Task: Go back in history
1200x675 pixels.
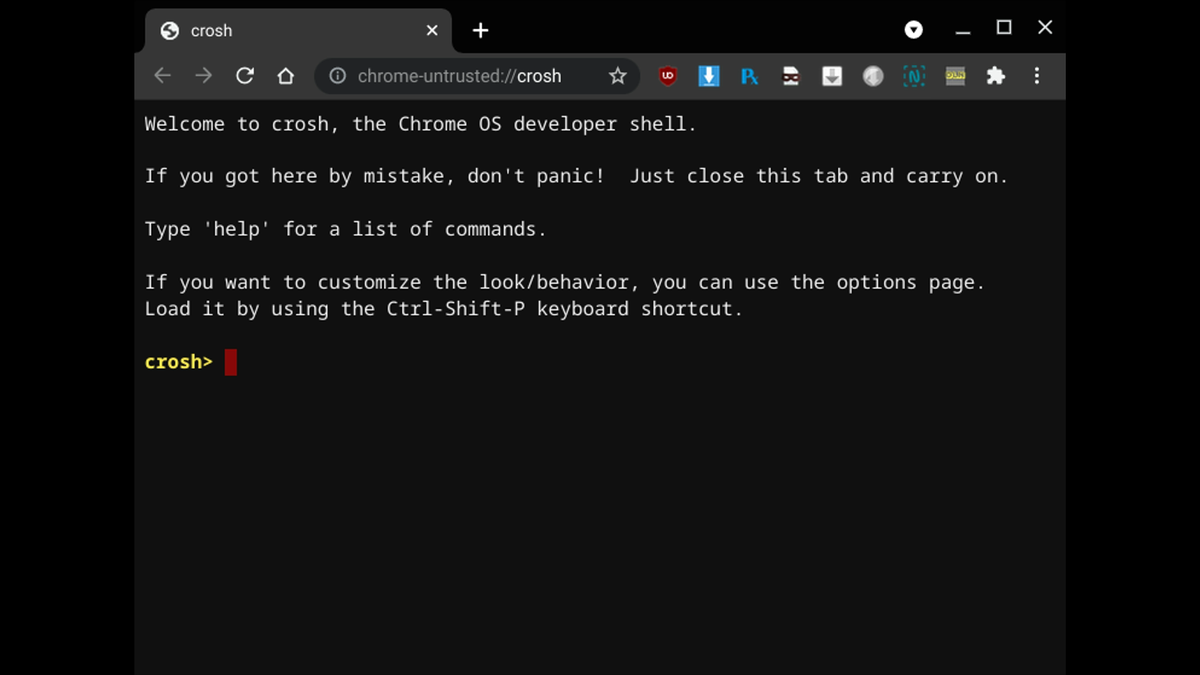Action: pyautogui.click(x=163, y=76)
